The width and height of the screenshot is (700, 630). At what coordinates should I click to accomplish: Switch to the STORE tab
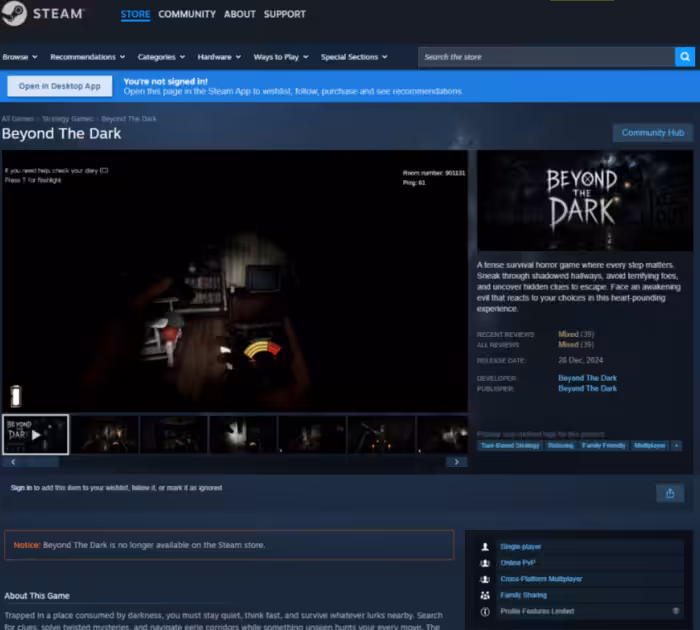pos(135,14)
